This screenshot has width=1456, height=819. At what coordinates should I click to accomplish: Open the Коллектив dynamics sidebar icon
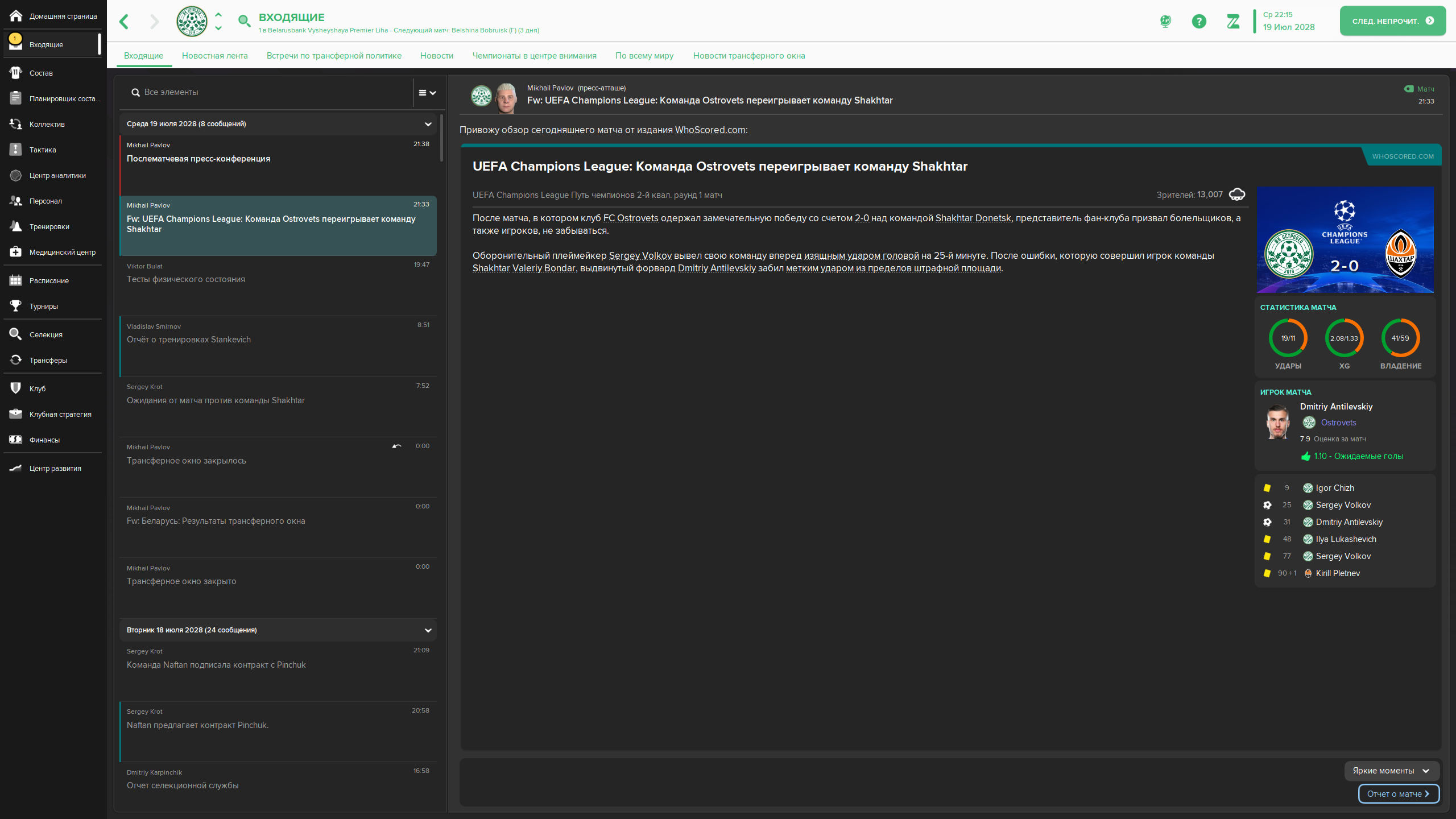tap(16, 124)
